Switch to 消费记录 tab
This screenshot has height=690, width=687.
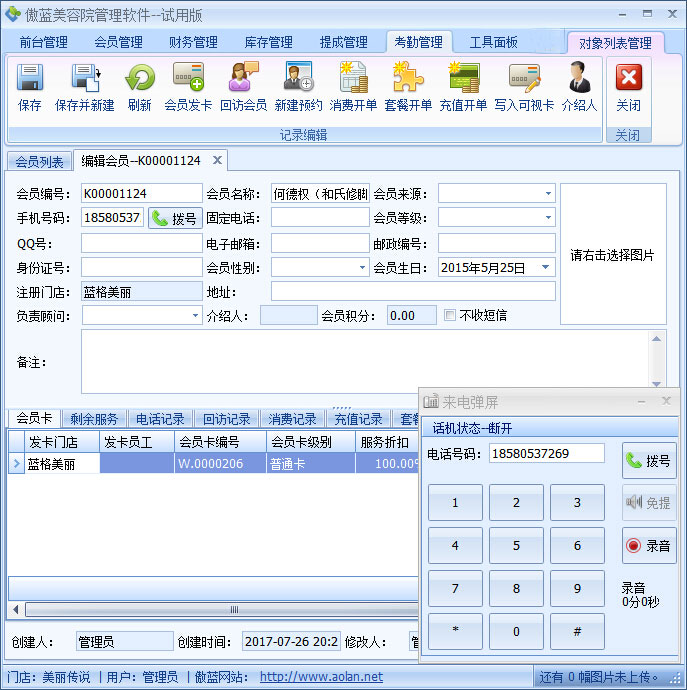coord(292,419)
